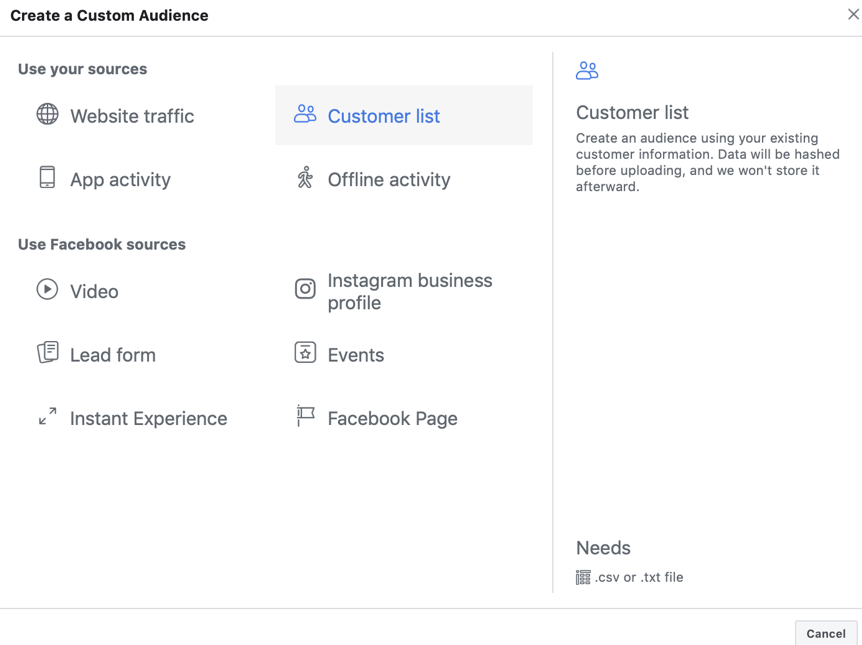
Task: Click the walking person Offline activity icon
Action: tap(305, 178)
